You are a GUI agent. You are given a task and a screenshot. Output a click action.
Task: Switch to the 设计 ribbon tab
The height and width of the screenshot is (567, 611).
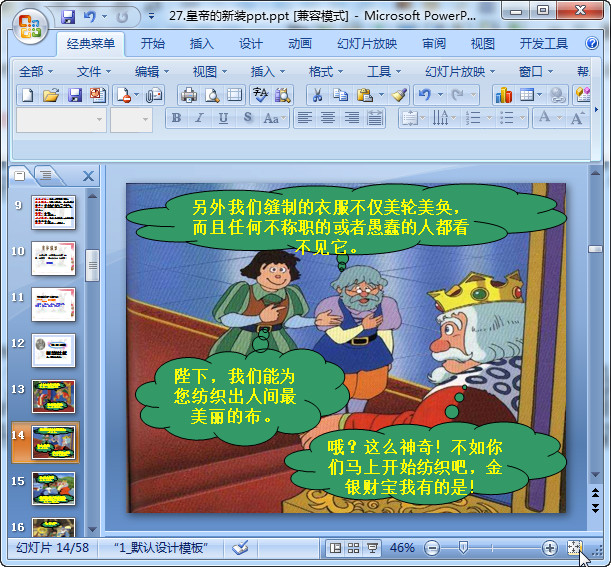point(251,43)
